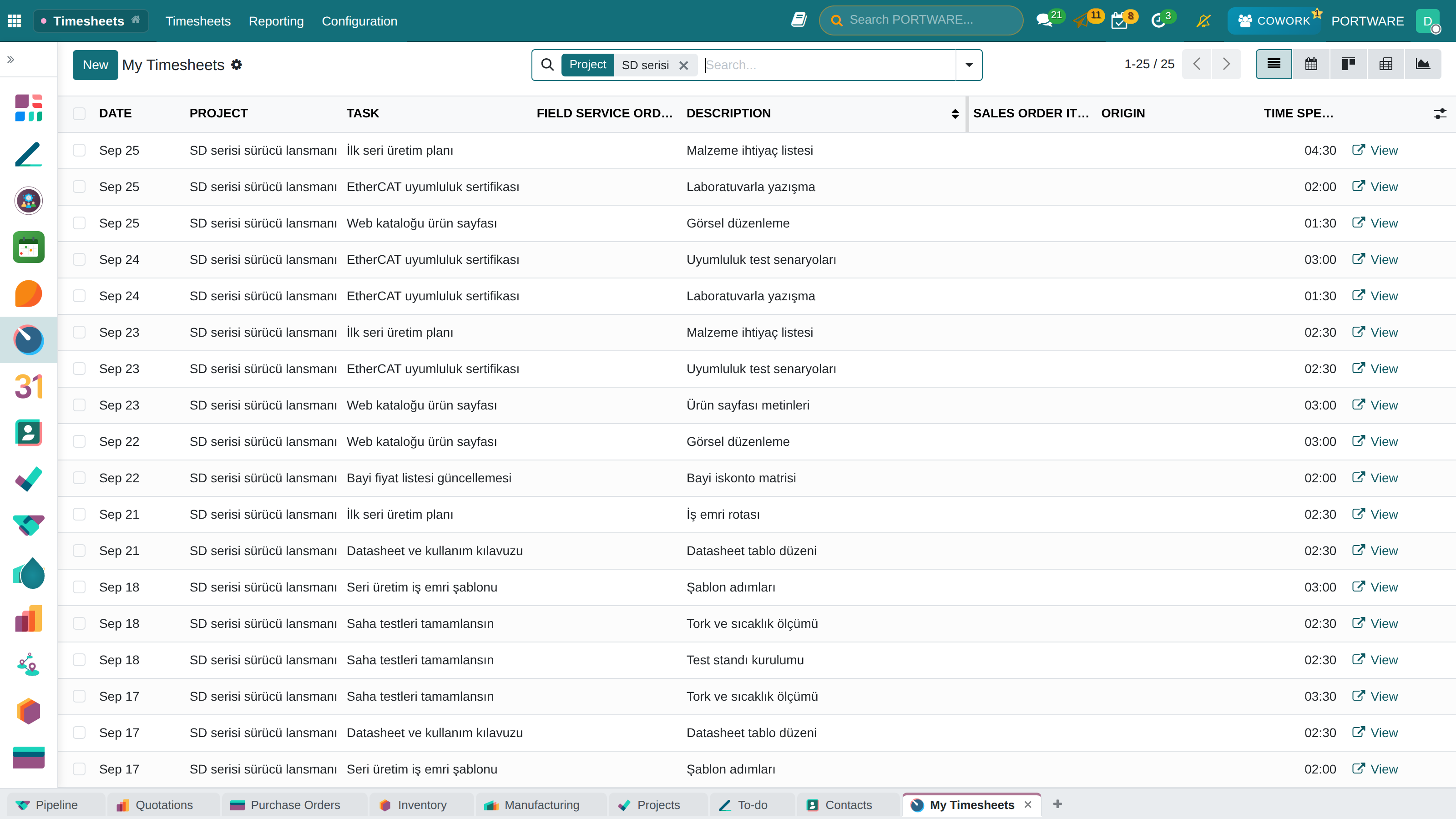Viewport: 1456px width, 819px height.
Task: Open the Calendar app with 31 icon
Action: click(28, 386)
